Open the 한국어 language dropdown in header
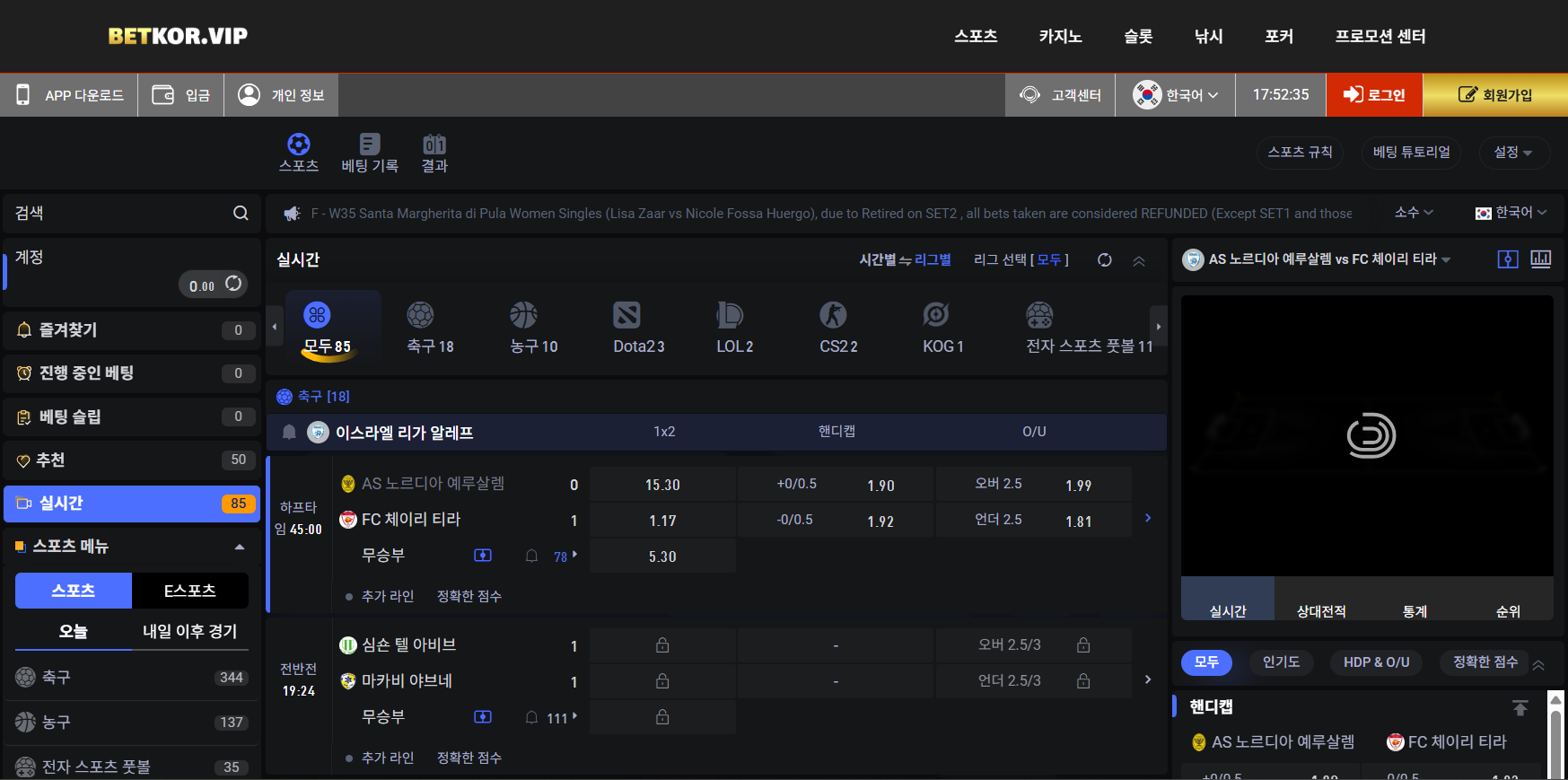 point(1175,95)
